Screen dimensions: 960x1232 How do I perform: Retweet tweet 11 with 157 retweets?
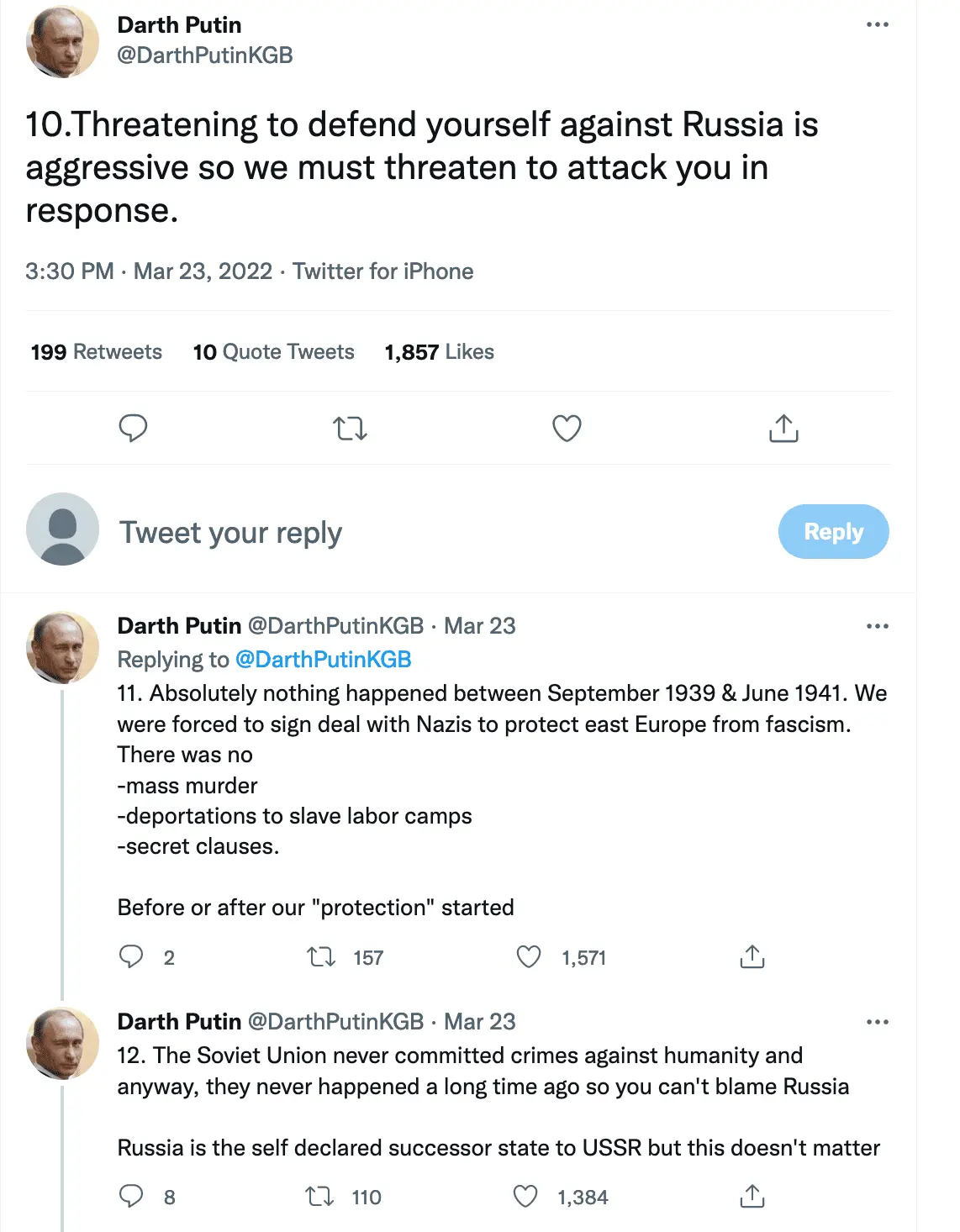[x=321, y=956]
